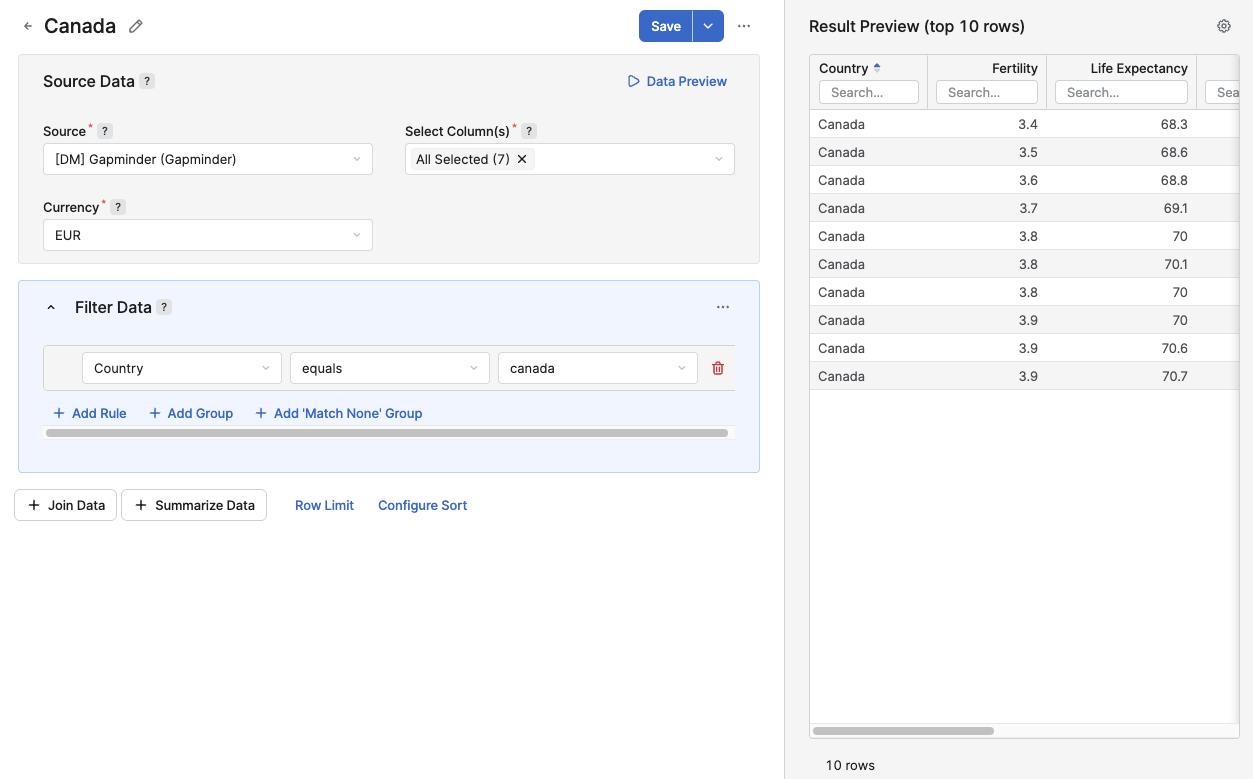Click the Join Data button
This screenshot has height=779, width=1253.
(x=66, y=505)
